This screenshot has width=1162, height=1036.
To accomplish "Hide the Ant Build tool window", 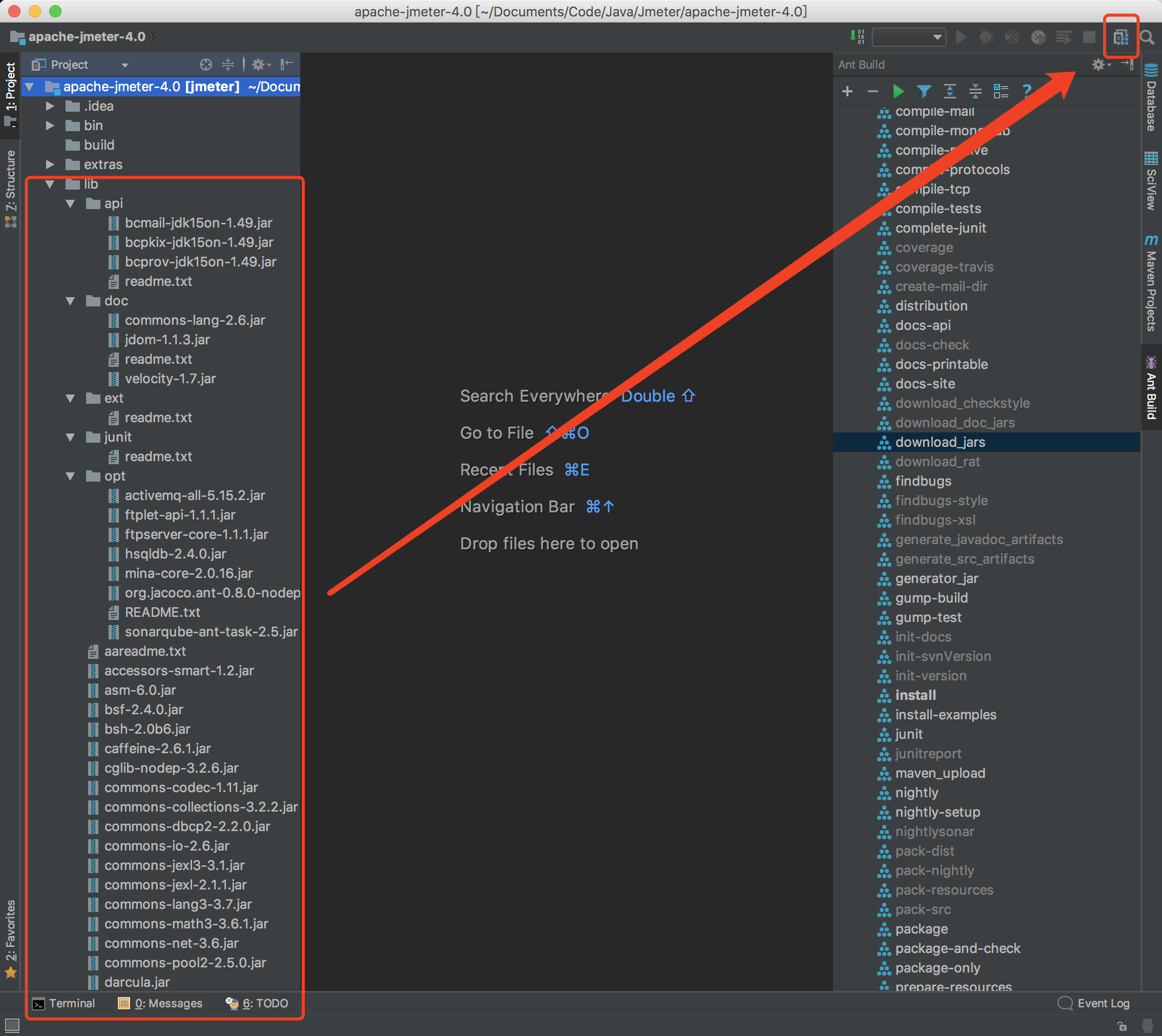I will 1128,65.
